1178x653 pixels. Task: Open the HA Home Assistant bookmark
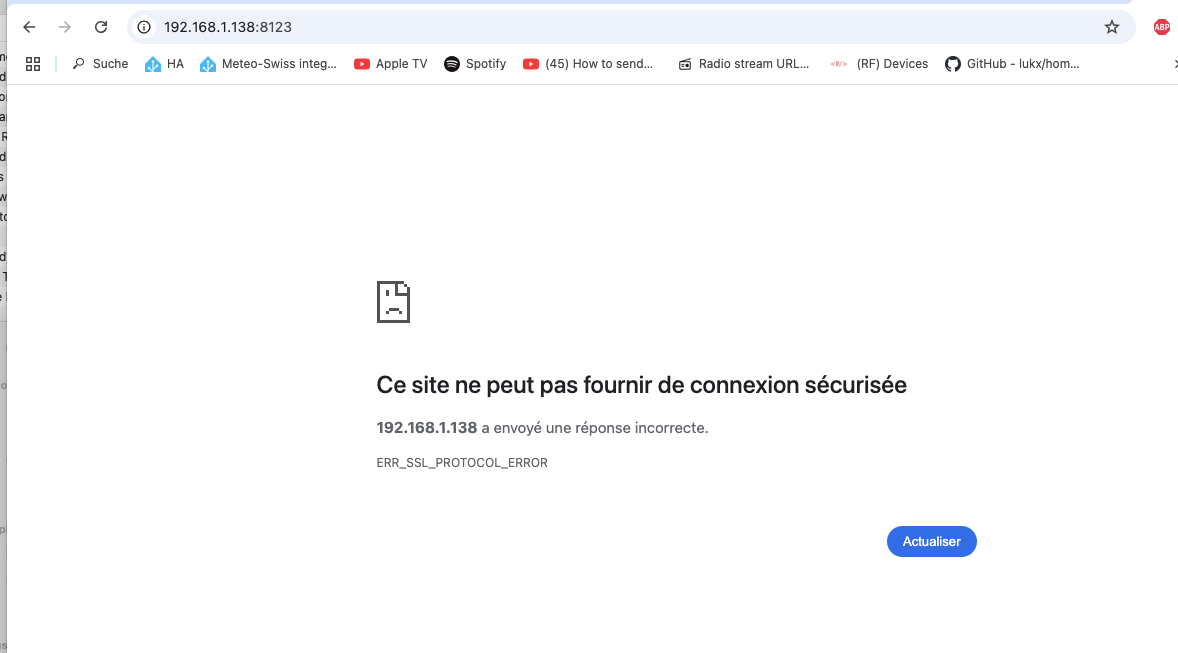coord(165,64)
